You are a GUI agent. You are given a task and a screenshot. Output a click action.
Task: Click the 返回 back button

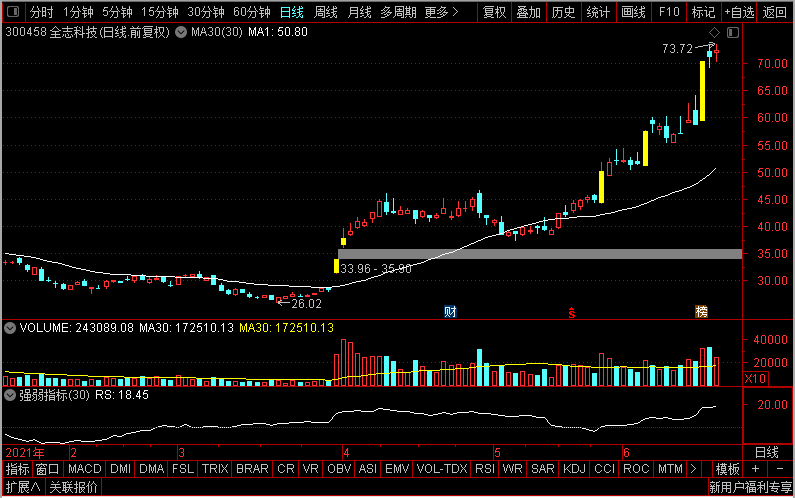tap(775, 12)
